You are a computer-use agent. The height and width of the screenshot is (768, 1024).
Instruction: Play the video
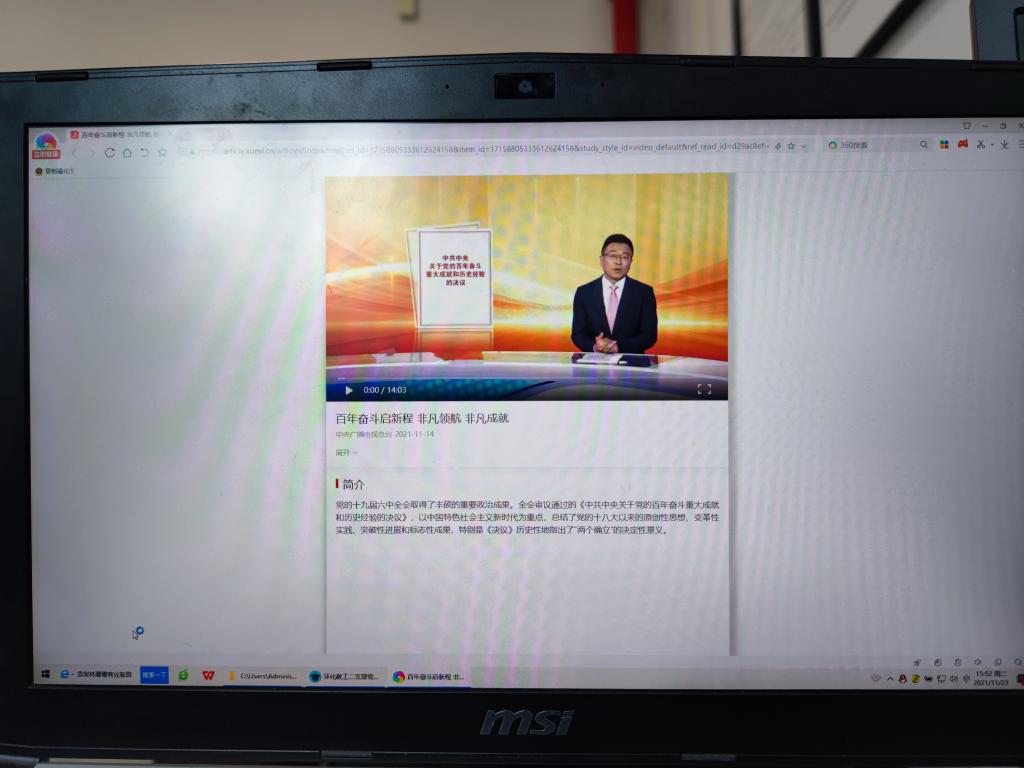tap(349, 390)
